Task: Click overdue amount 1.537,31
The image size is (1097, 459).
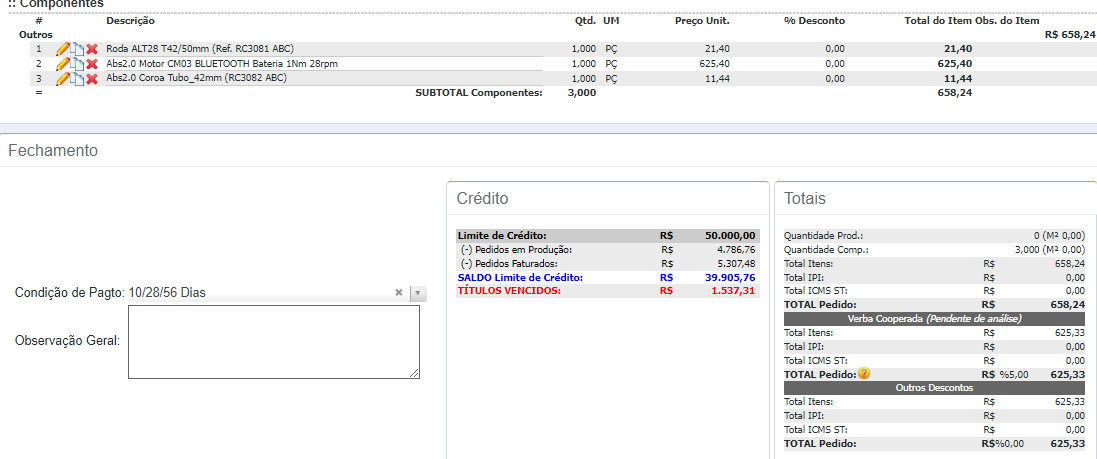Action: pyautogui.click(x=733, y=291)
